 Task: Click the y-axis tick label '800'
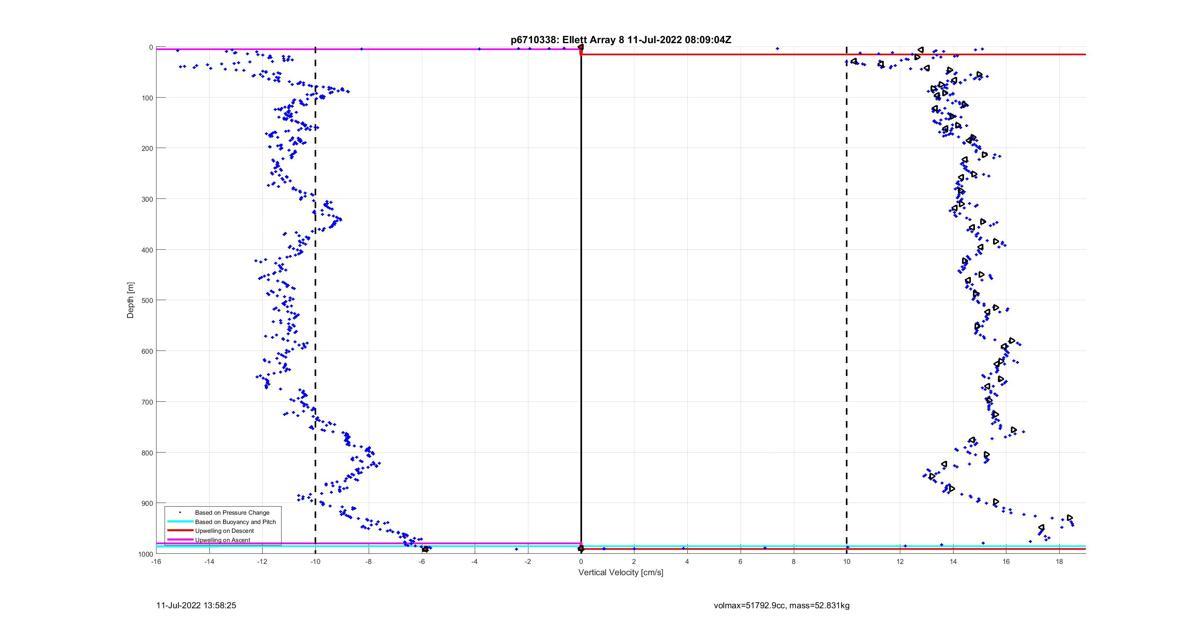[146, 452]
